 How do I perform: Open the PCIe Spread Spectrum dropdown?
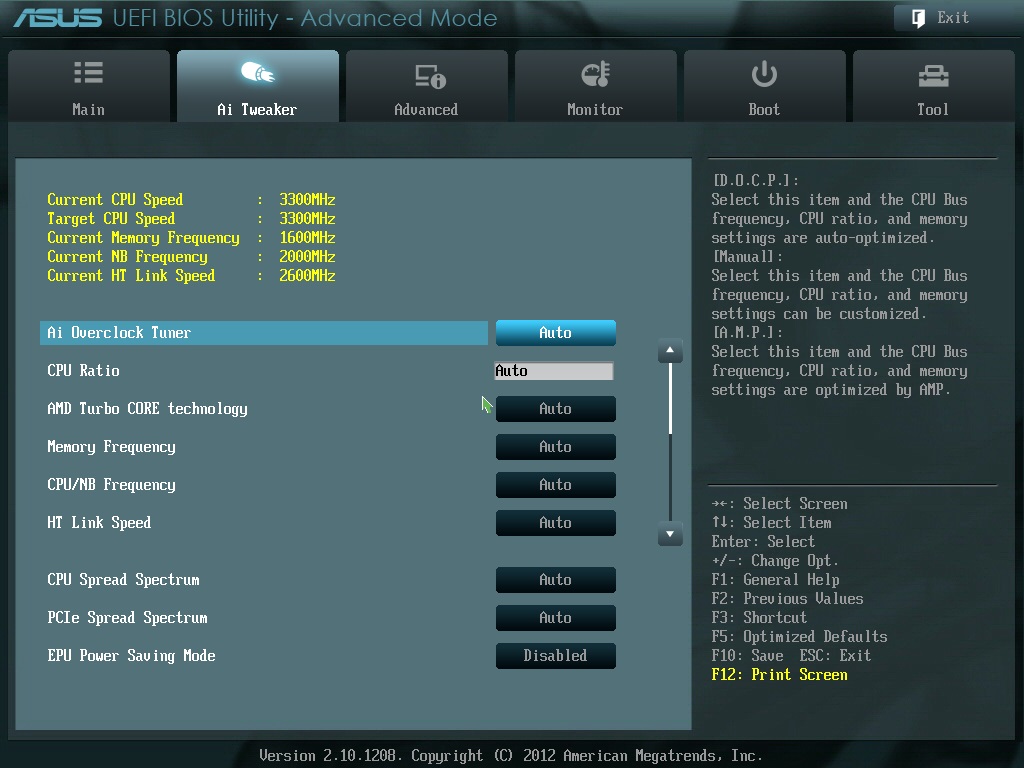556,617
